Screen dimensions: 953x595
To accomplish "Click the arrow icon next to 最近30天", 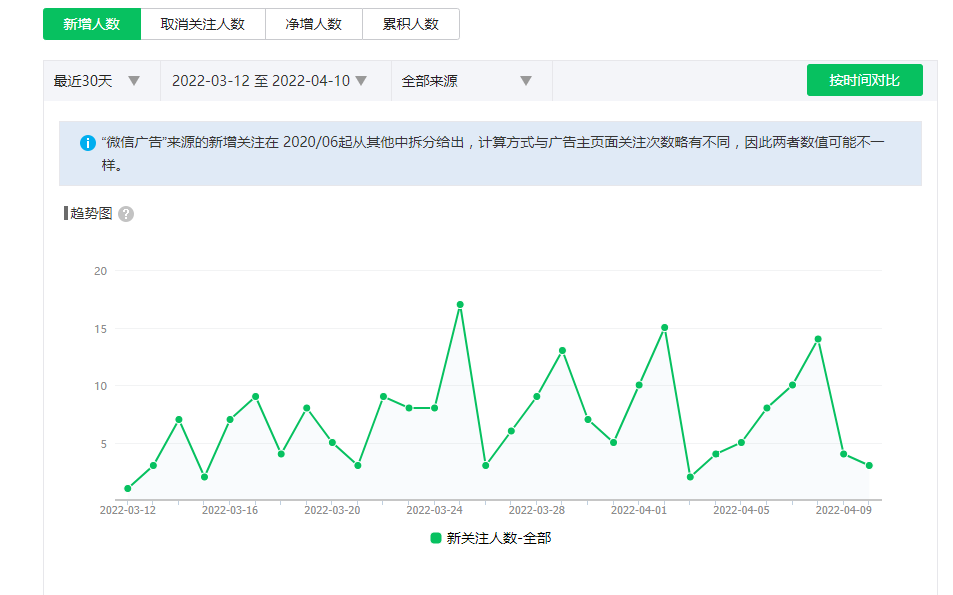I will click(x=134, y=81).
